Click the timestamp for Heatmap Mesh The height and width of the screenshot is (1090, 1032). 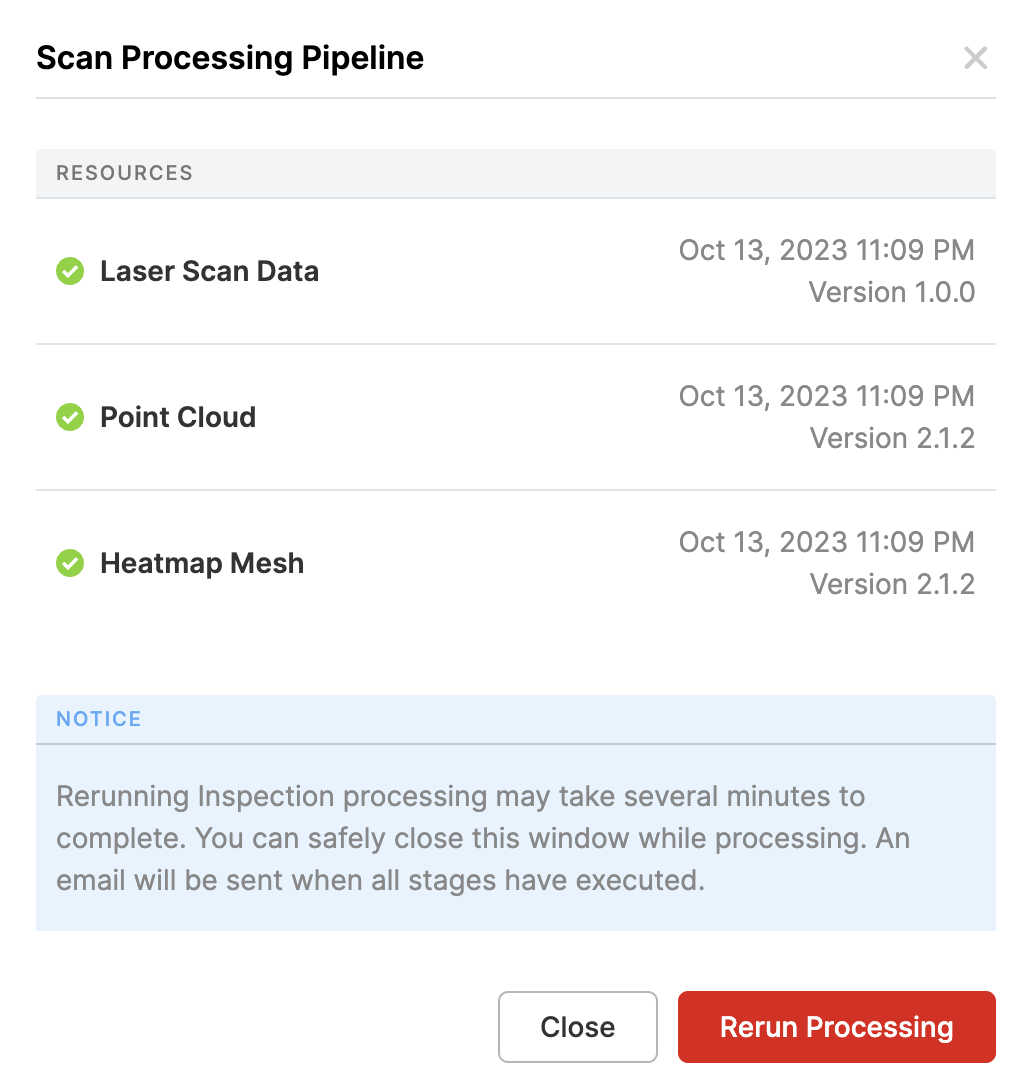click(x=827, y=542)
